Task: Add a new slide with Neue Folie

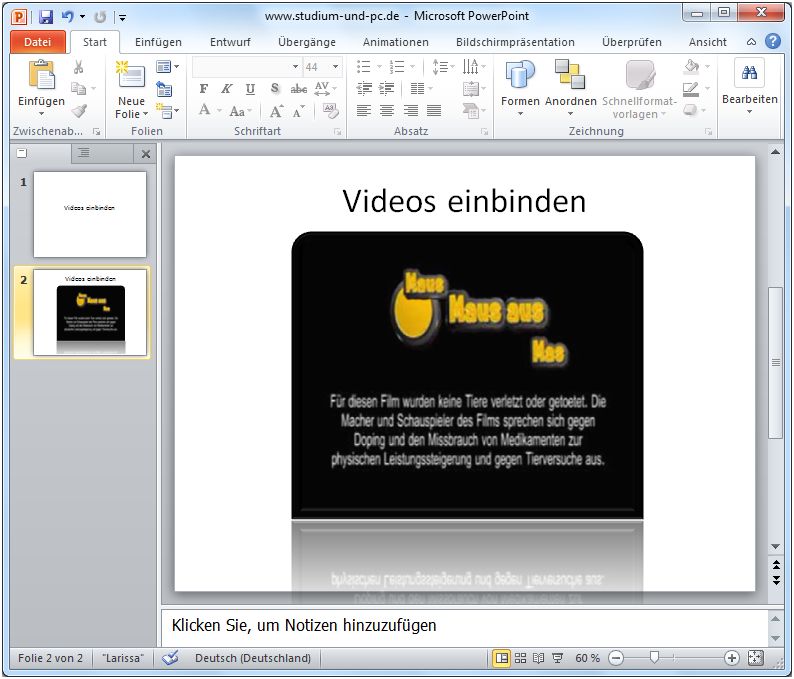Action: point(131,89)
